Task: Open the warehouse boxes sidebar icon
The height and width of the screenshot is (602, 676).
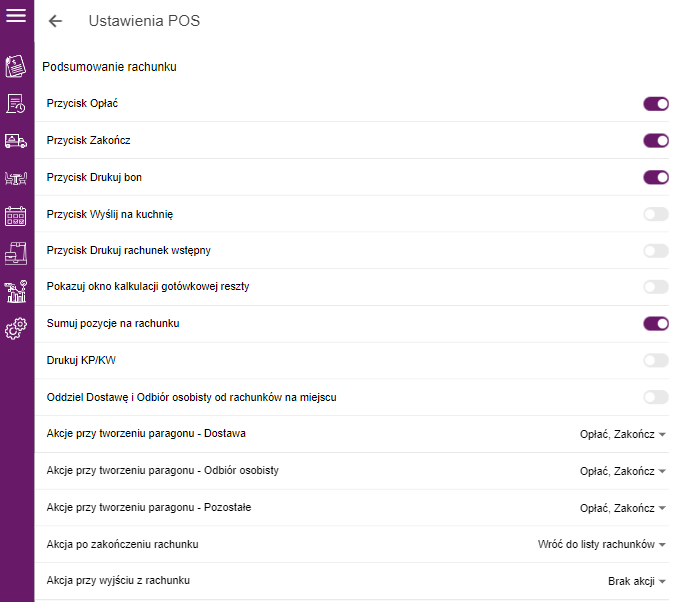Action: tap(16, 253)
